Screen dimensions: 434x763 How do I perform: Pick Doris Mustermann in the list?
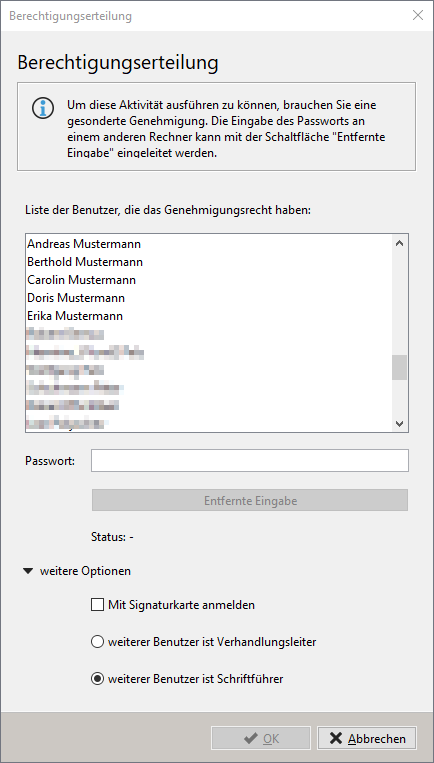tap(209, 298)
